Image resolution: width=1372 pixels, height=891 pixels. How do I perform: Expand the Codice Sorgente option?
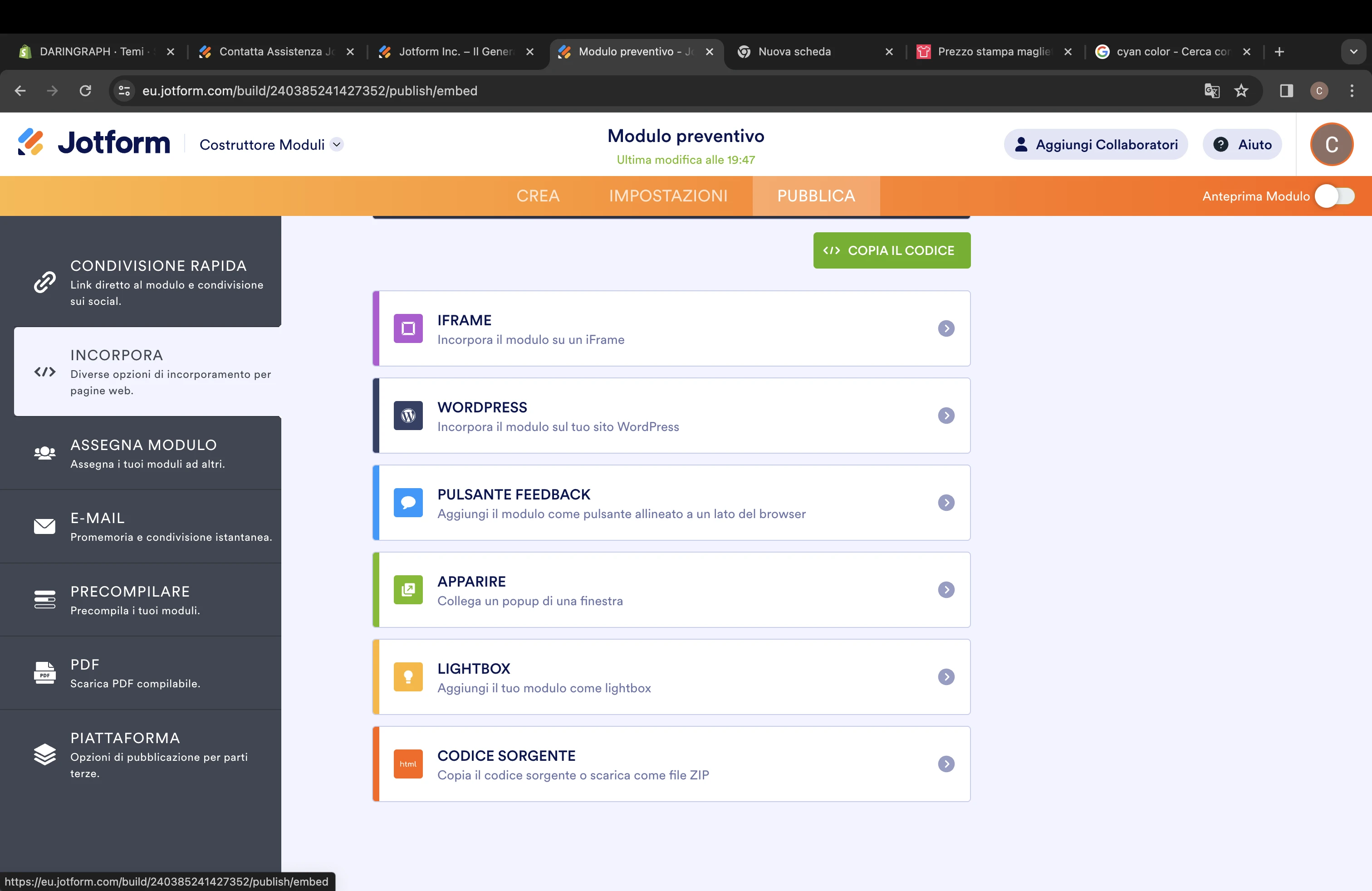(946, 764)
